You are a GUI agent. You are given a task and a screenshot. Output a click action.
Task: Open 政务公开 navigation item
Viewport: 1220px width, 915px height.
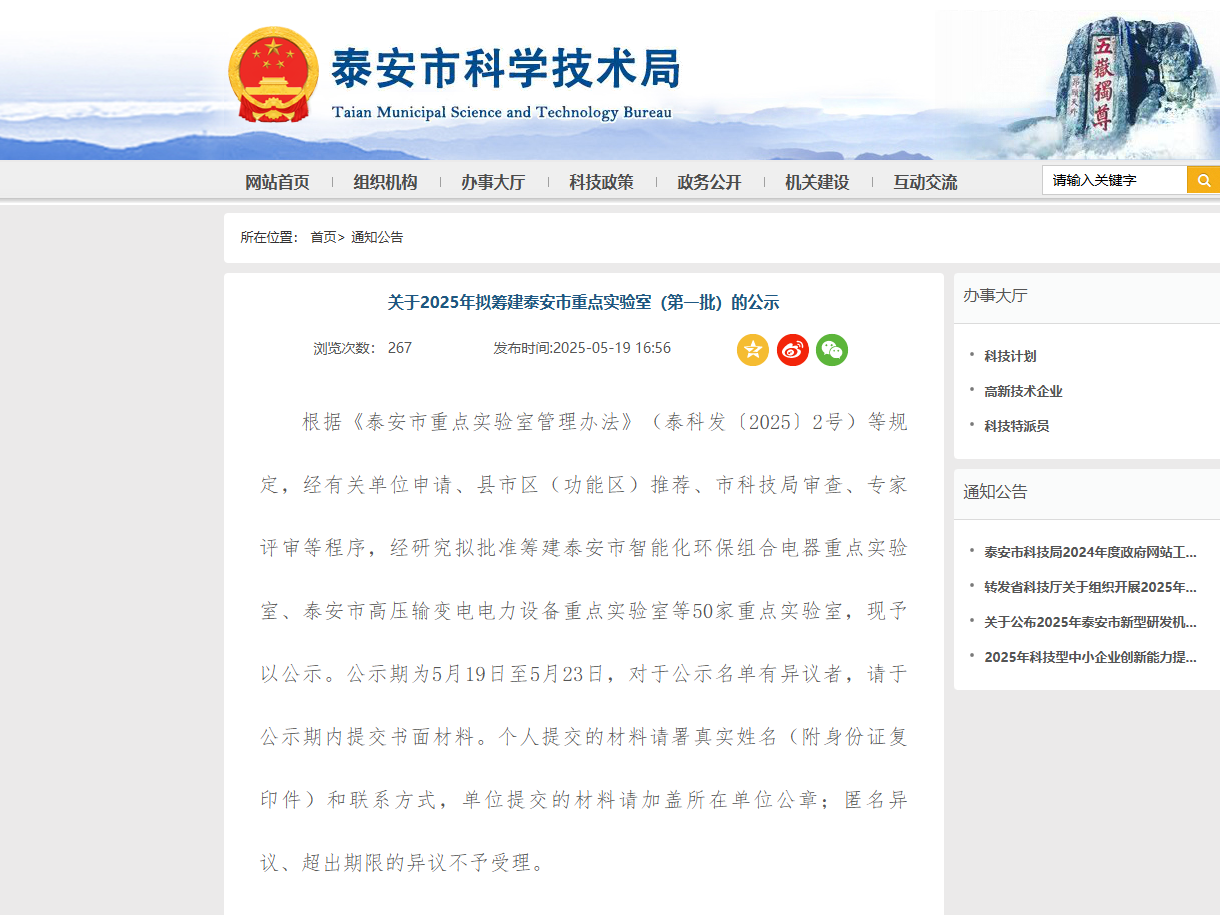pos(709,182)
